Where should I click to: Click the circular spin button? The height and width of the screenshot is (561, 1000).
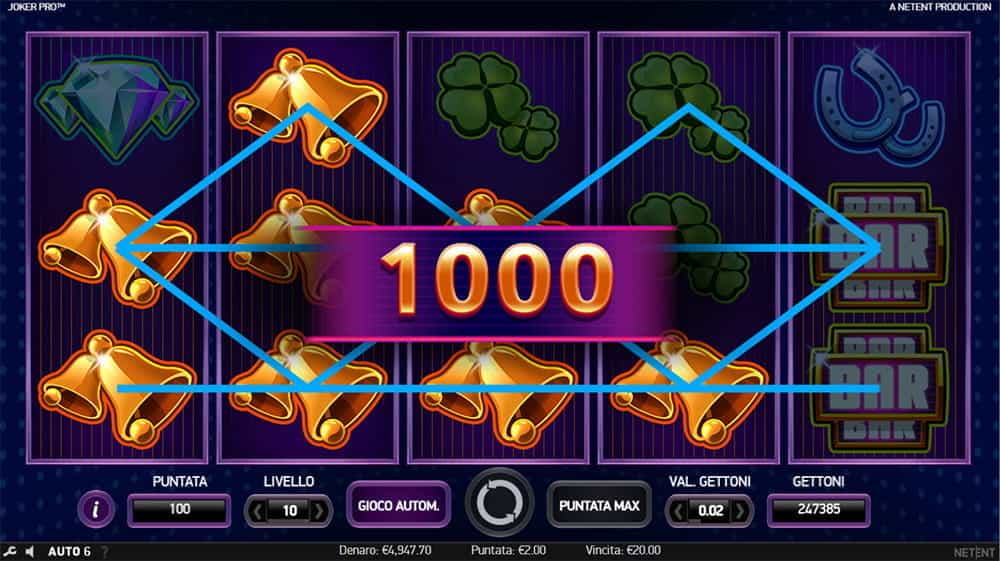pos(499,503)
